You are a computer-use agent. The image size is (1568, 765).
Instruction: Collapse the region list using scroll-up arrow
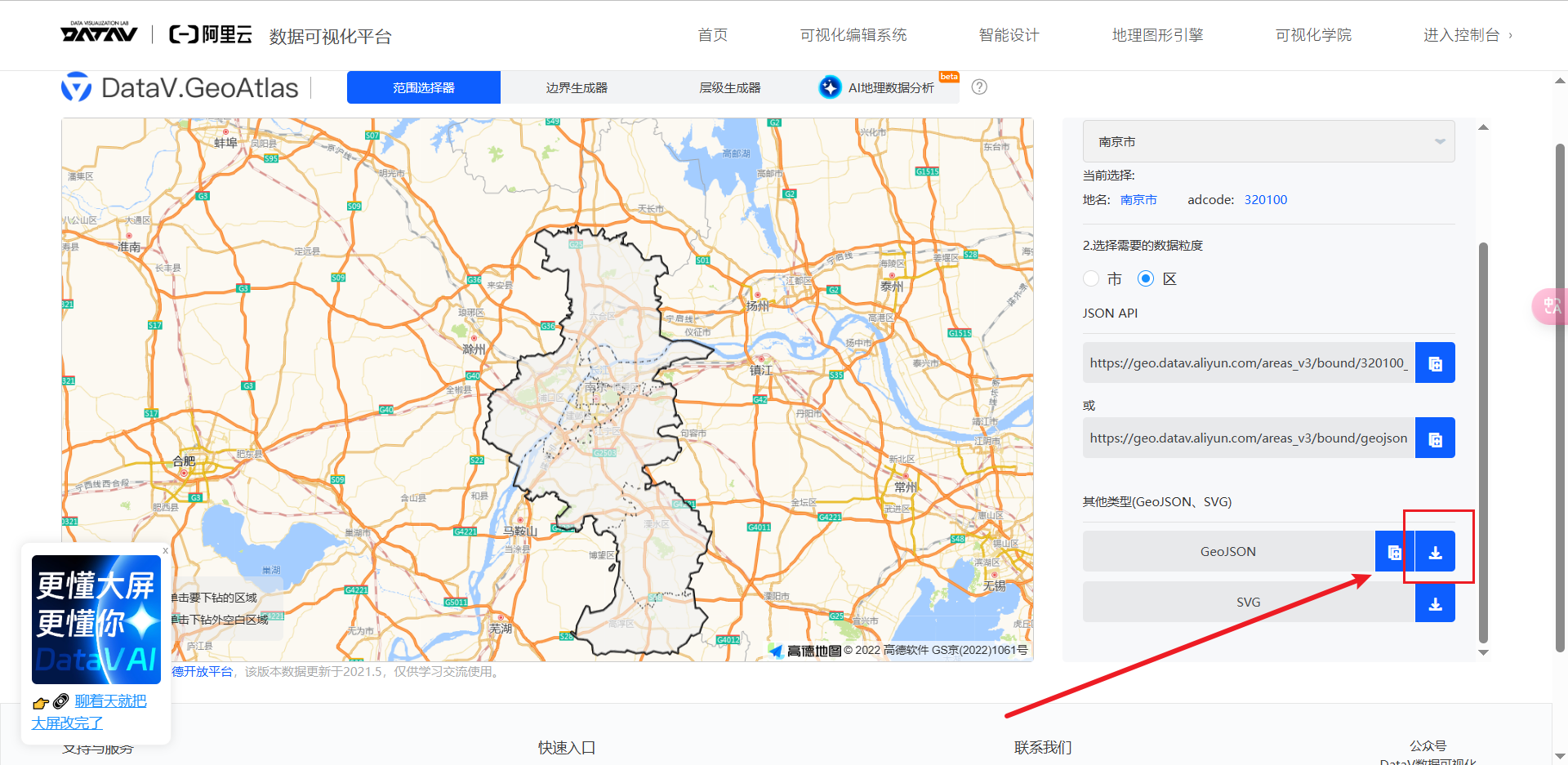pos(1484,126)
